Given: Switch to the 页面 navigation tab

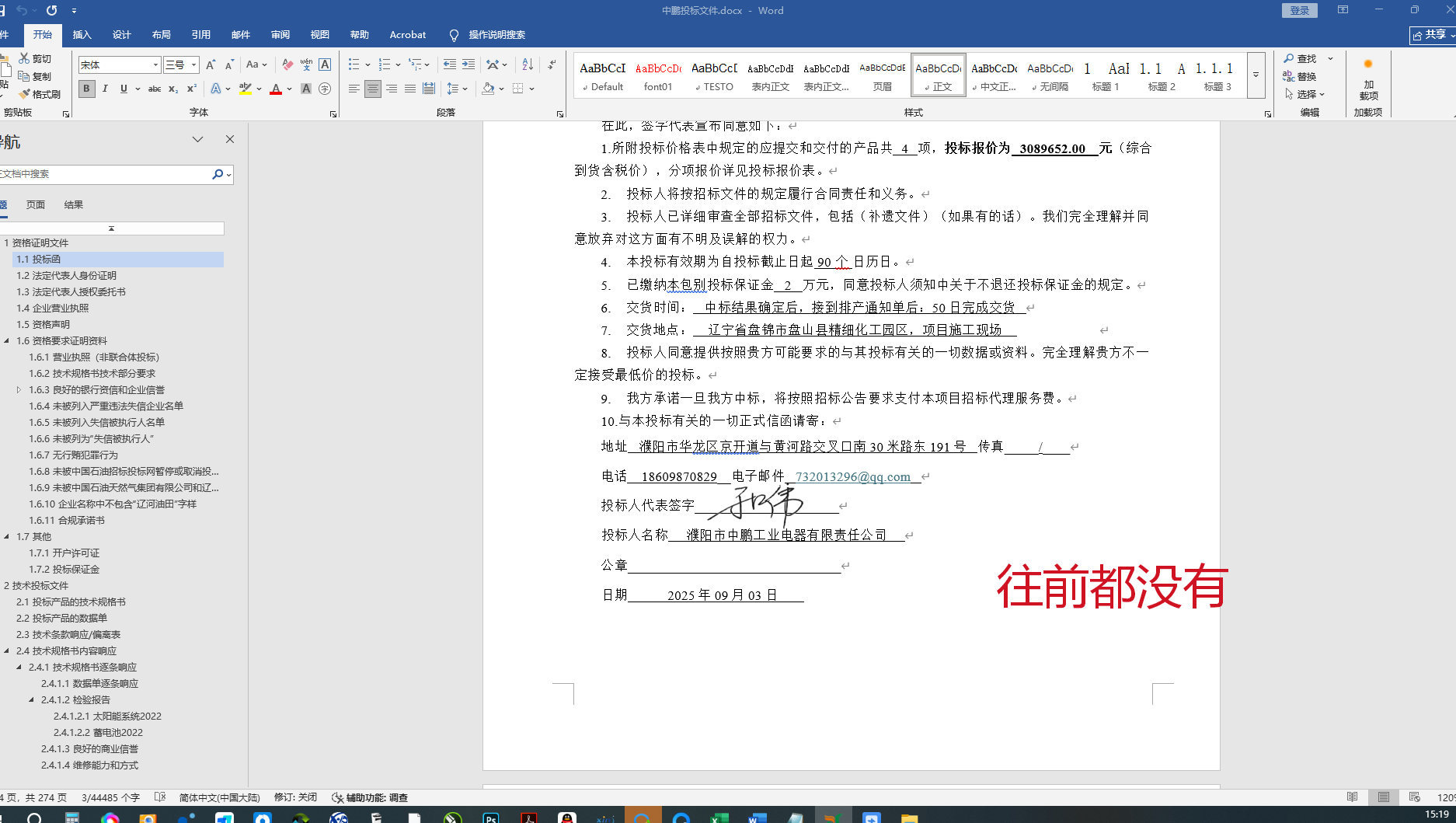Looking at the screenshot, I should pos(36,204).
